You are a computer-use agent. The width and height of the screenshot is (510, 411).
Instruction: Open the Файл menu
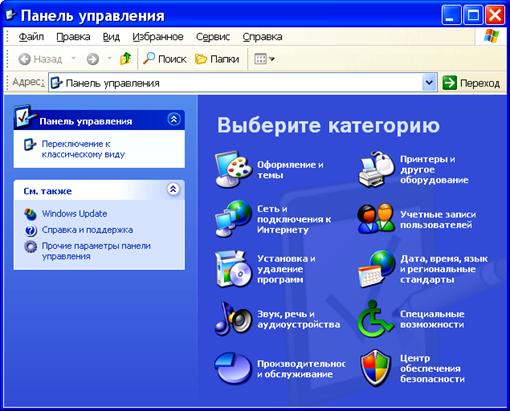(31, 36)
